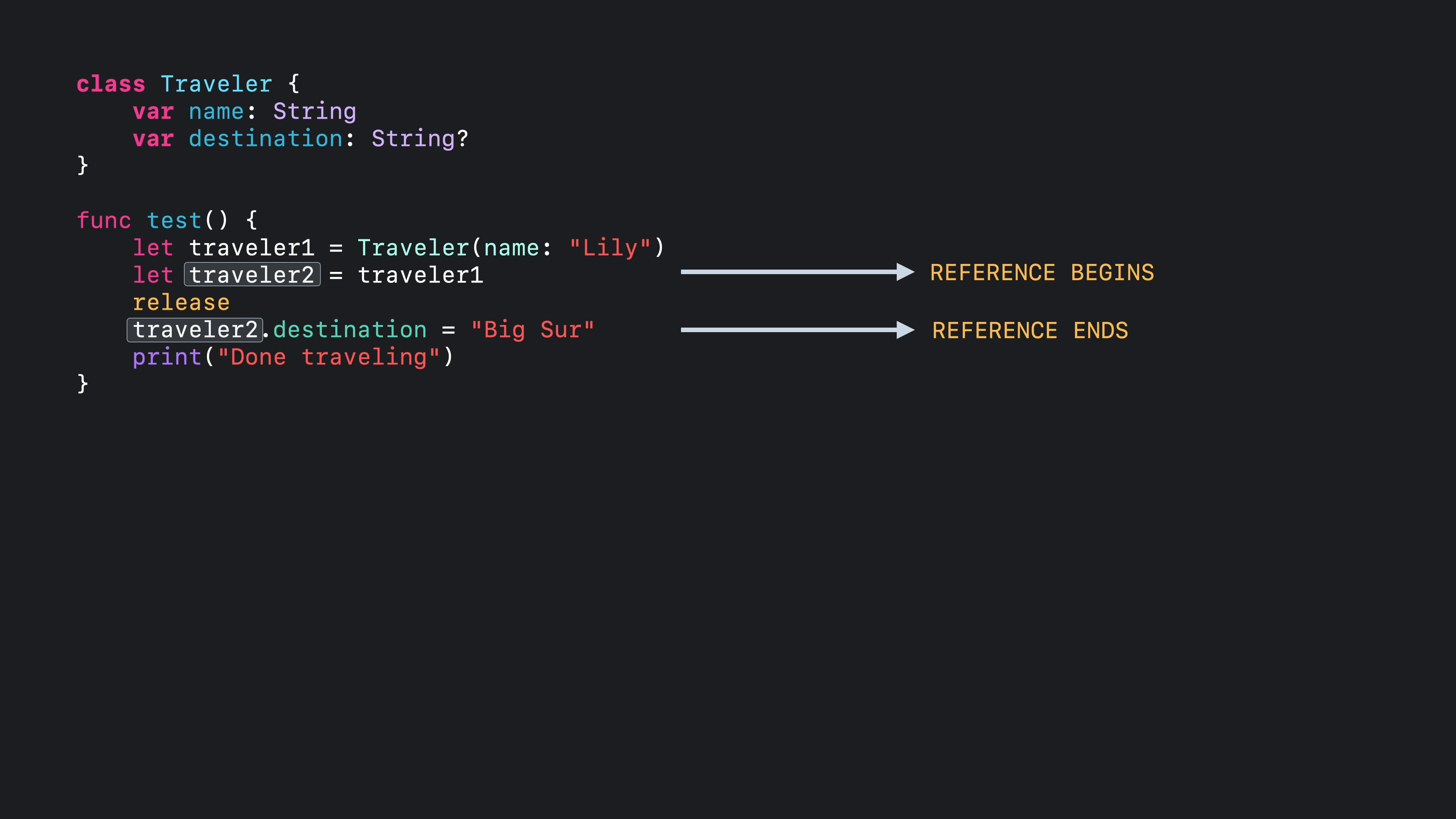1456x819 pixels.
Task: Click the Traveler class name in declaration
Action: pyautogui.click(x=217, y=84)
